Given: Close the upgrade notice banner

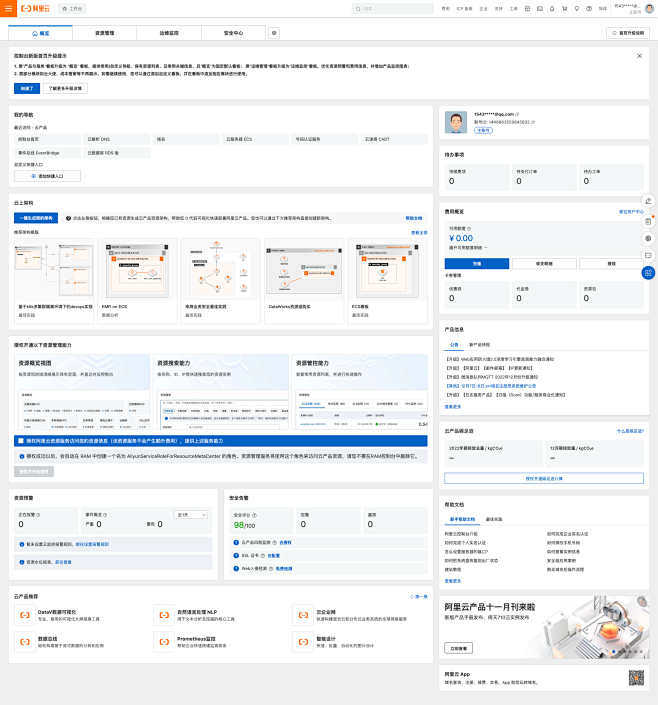Looking at the screenshot, I should [639, 56].
